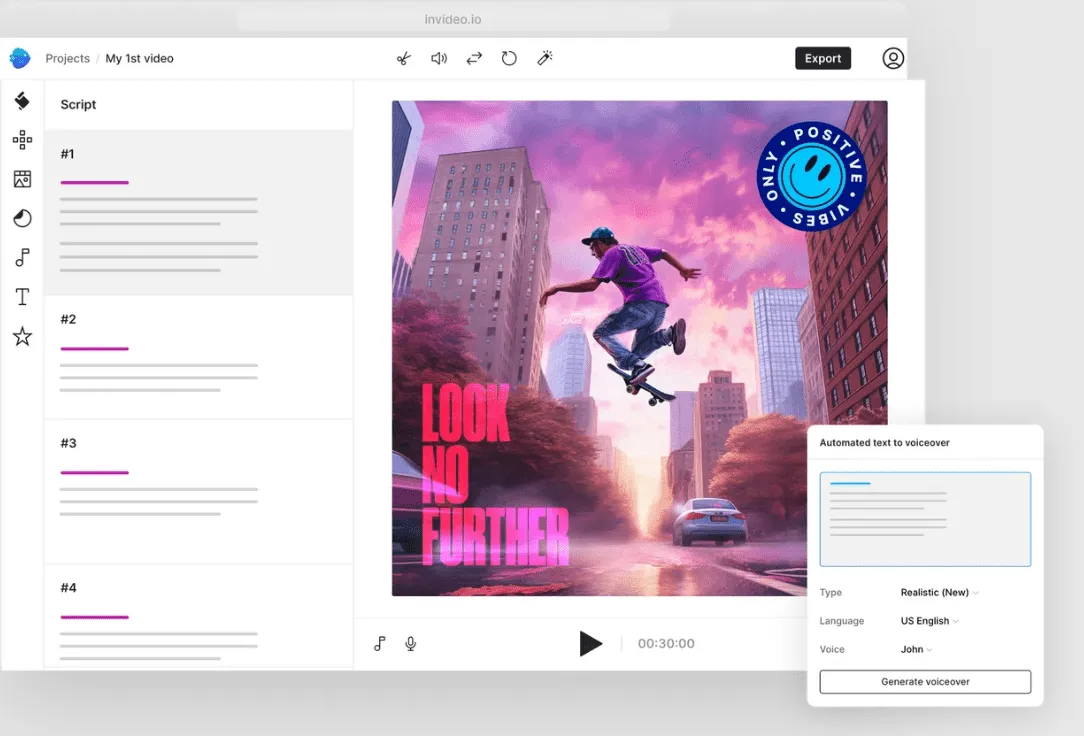Select the scissors trim tool

click(x=404, y=59)
